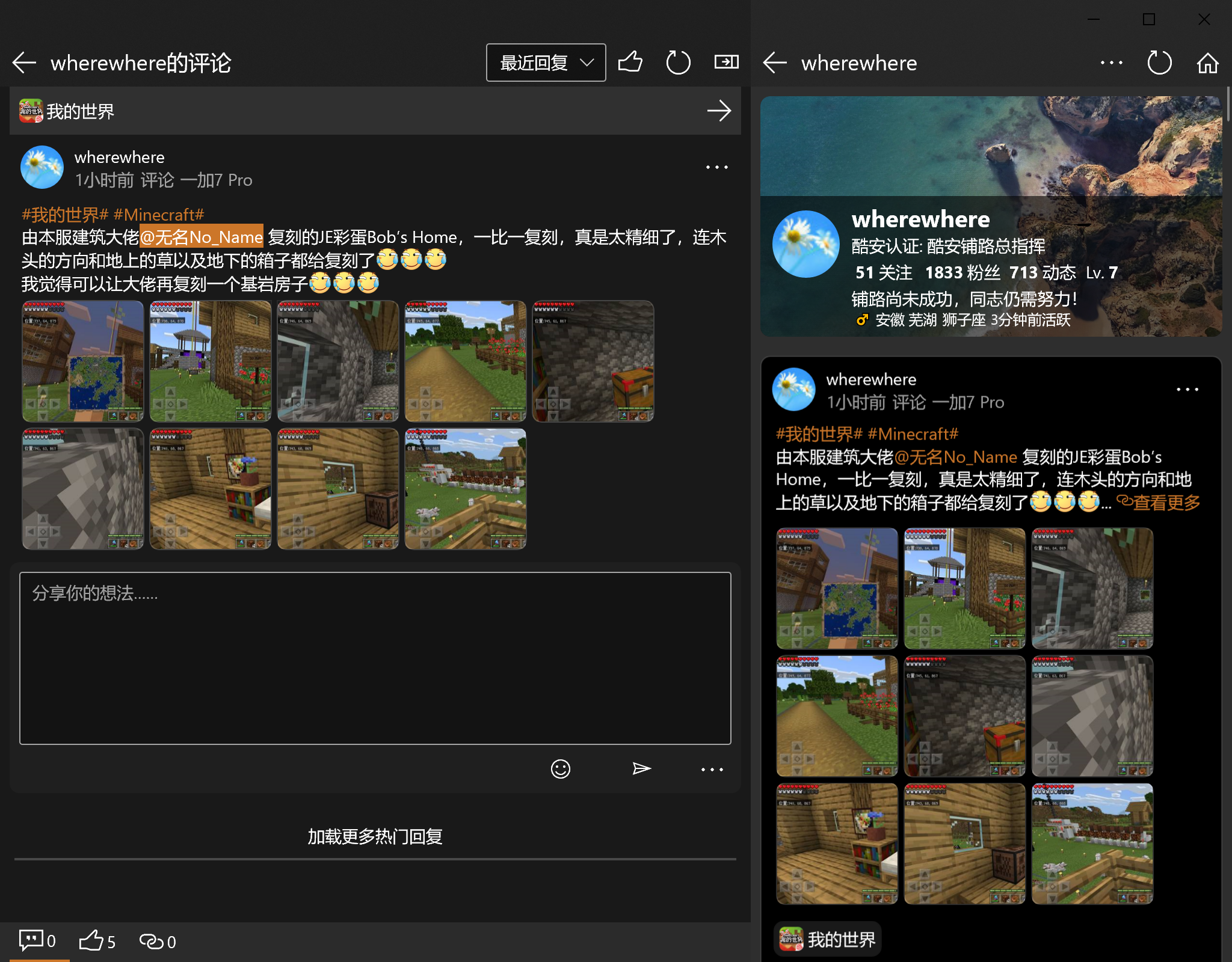1232x962 pixels.
Task: Focus the 分享你的想法 reply text box
Action: pos(375,658)
